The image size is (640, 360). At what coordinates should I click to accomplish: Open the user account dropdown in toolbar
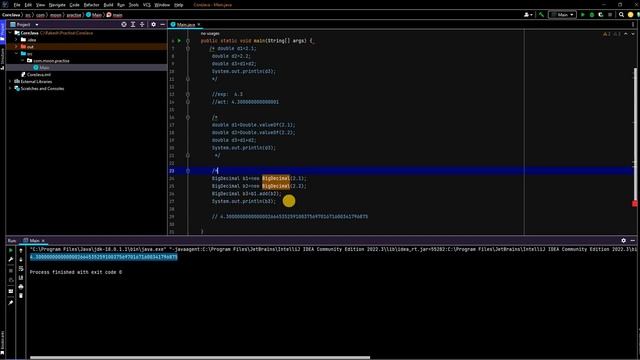tap(528, 15)
